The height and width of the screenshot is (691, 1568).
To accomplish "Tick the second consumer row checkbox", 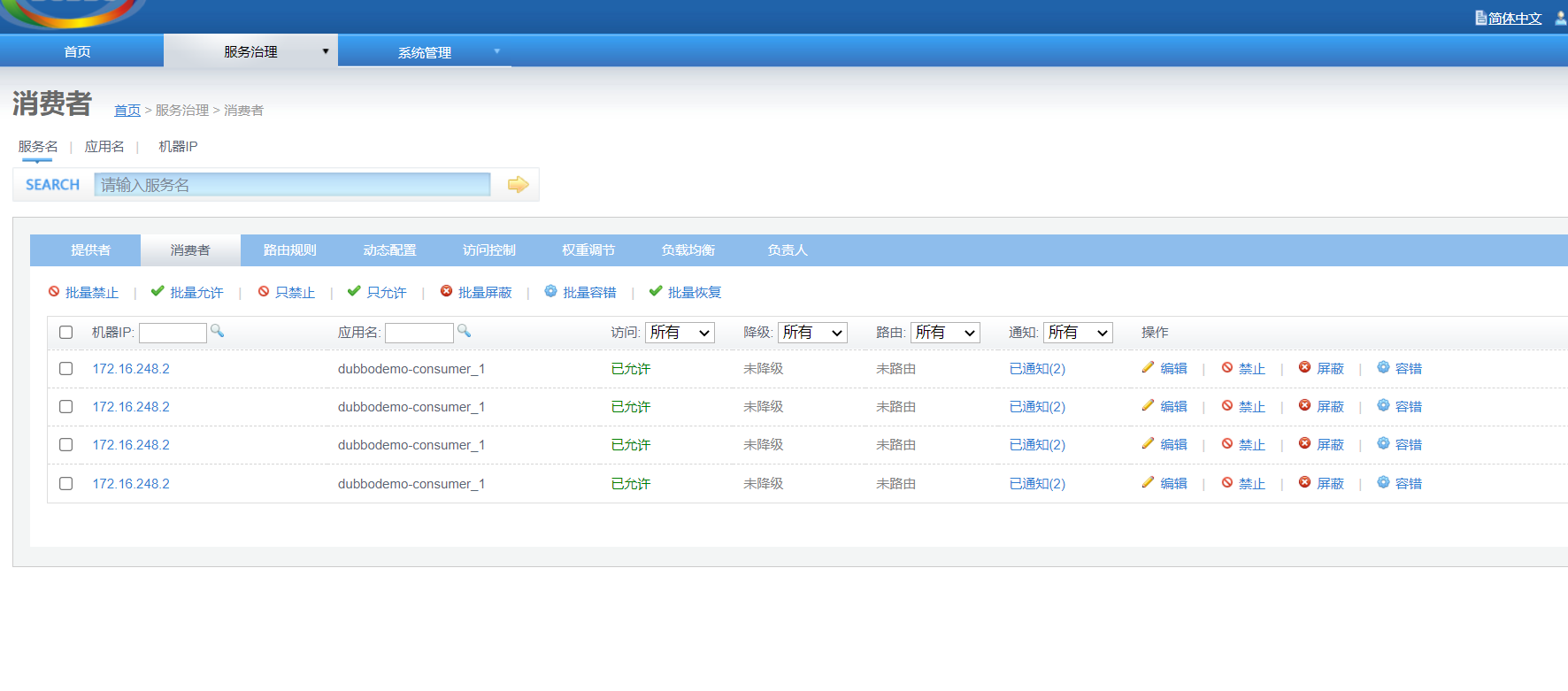I will click(x=65, y=406).
